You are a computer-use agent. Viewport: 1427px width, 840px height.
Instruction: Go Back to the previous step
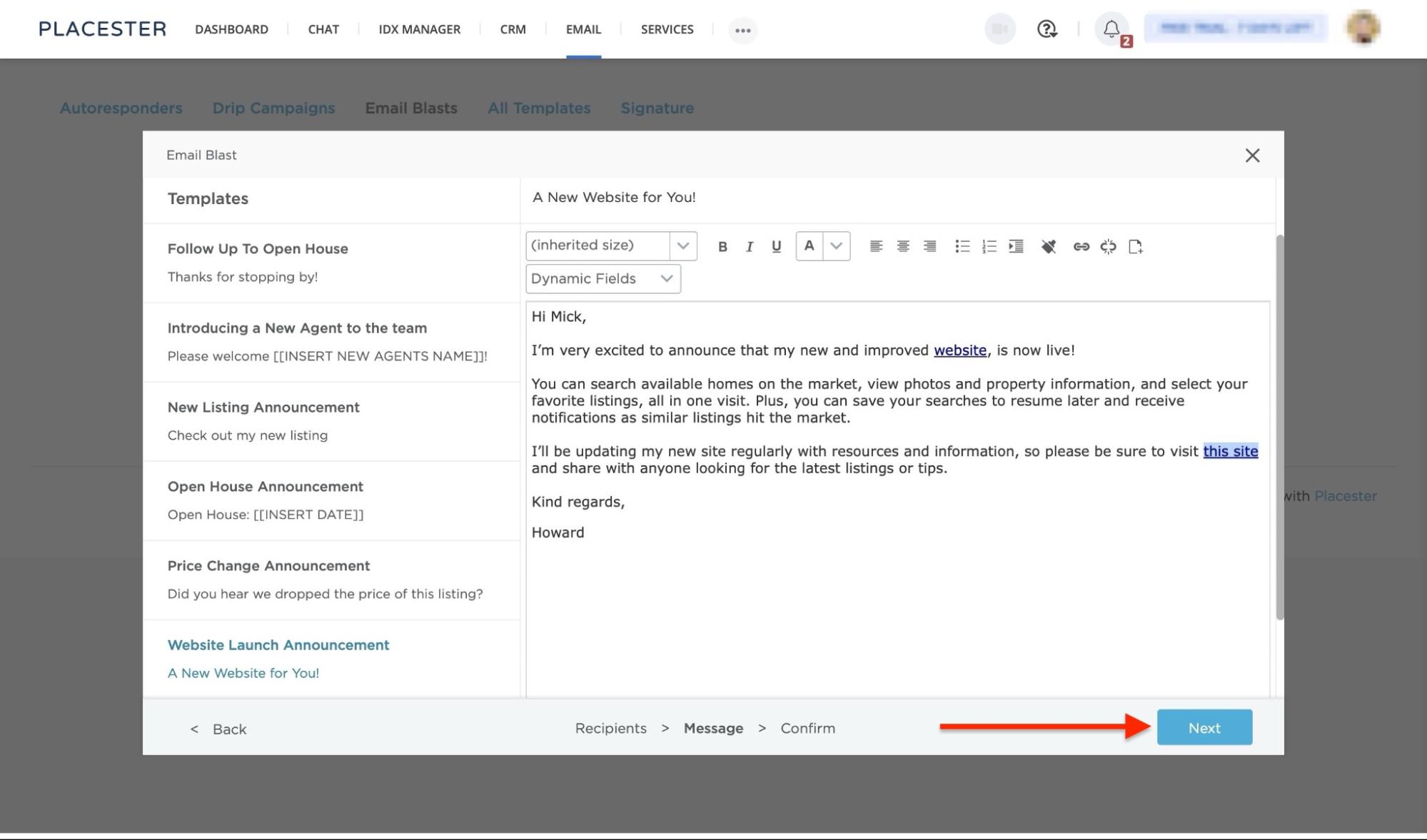pyautogui.click(x=219, y=729)
